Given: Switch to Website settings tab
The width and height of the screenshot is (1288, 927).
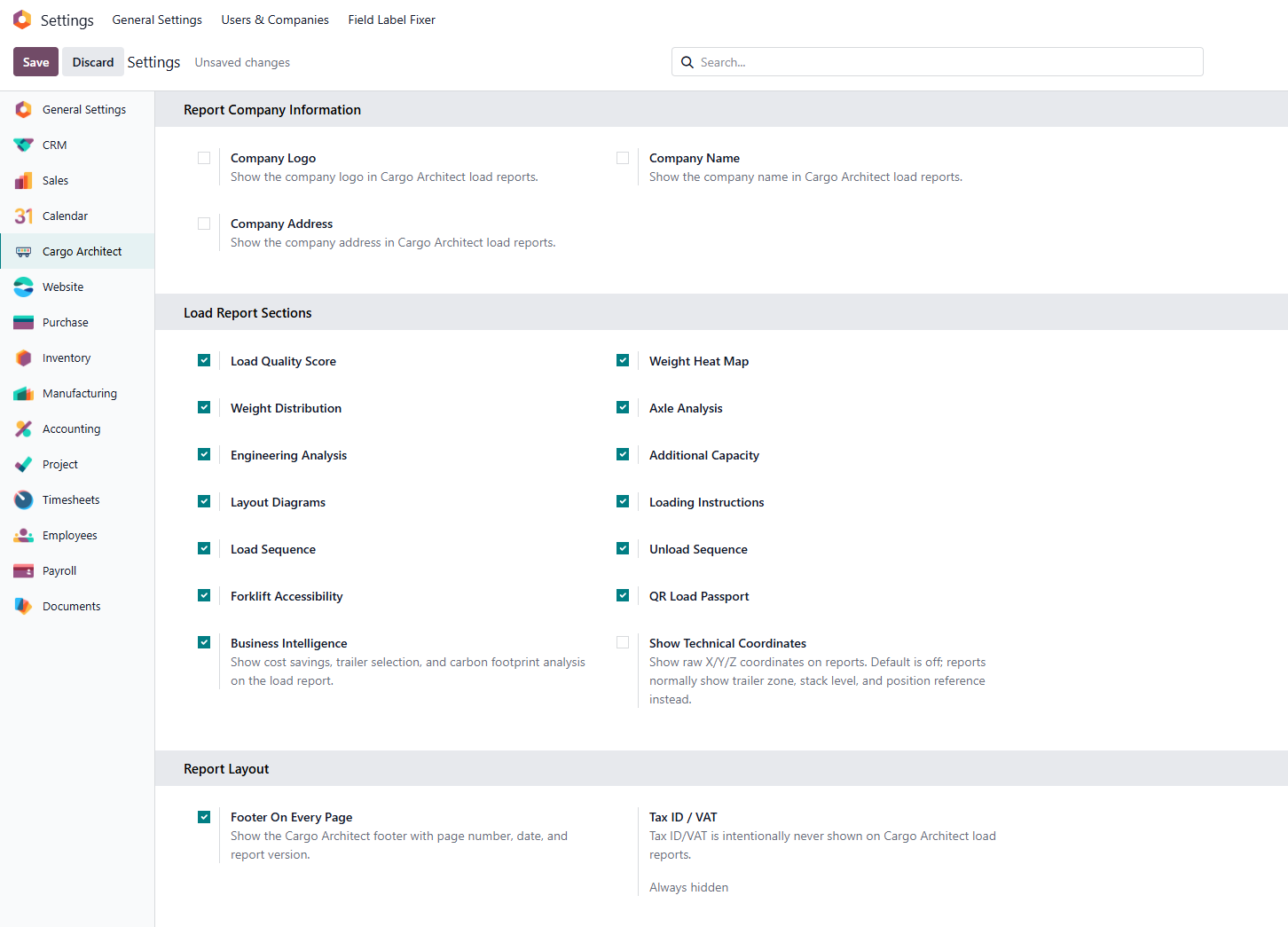Looking at the screenshot, I should point(77,287).
